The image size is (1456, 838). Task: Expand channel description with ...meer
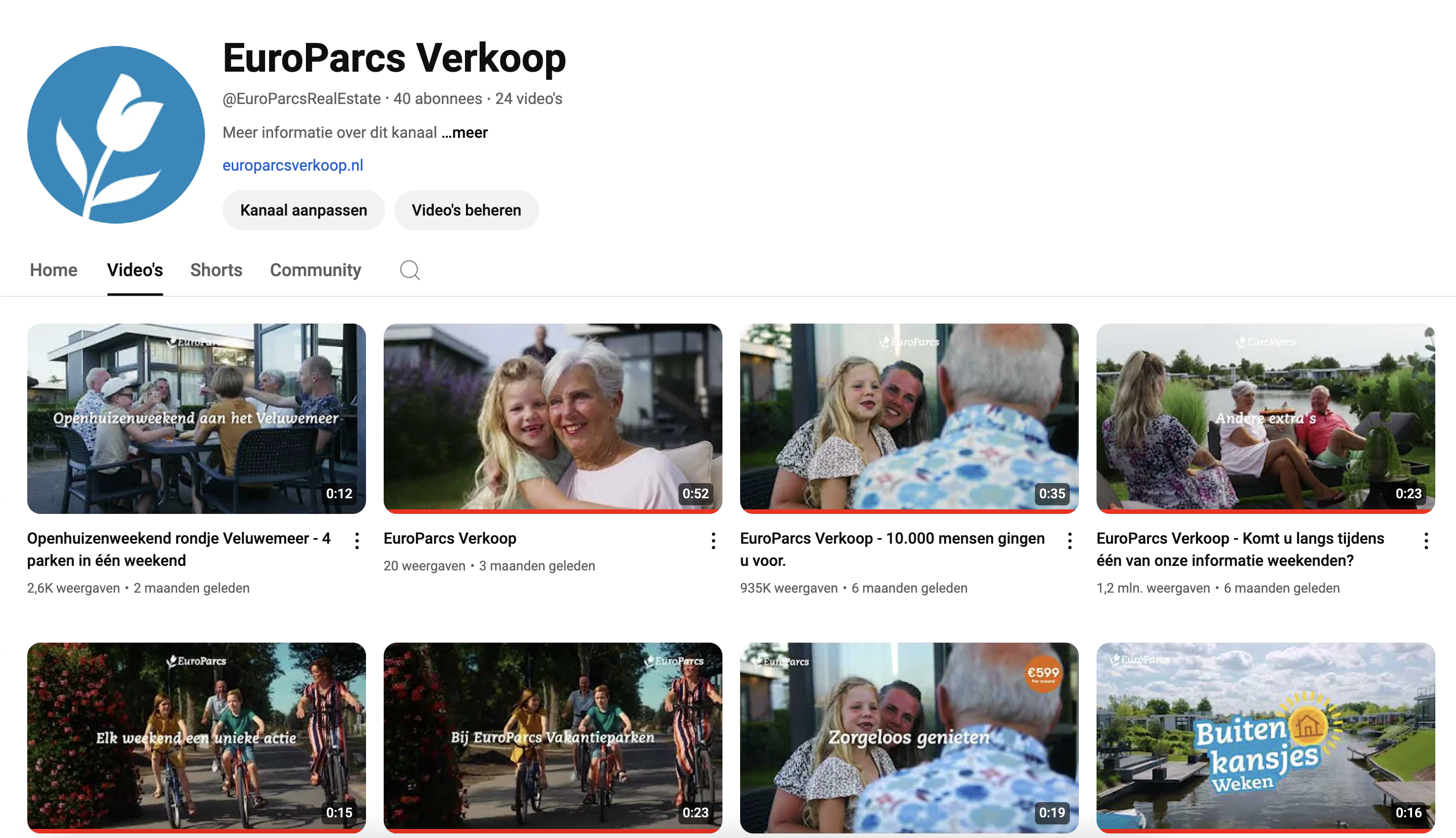pyautogui.click(x=464, y=133)
